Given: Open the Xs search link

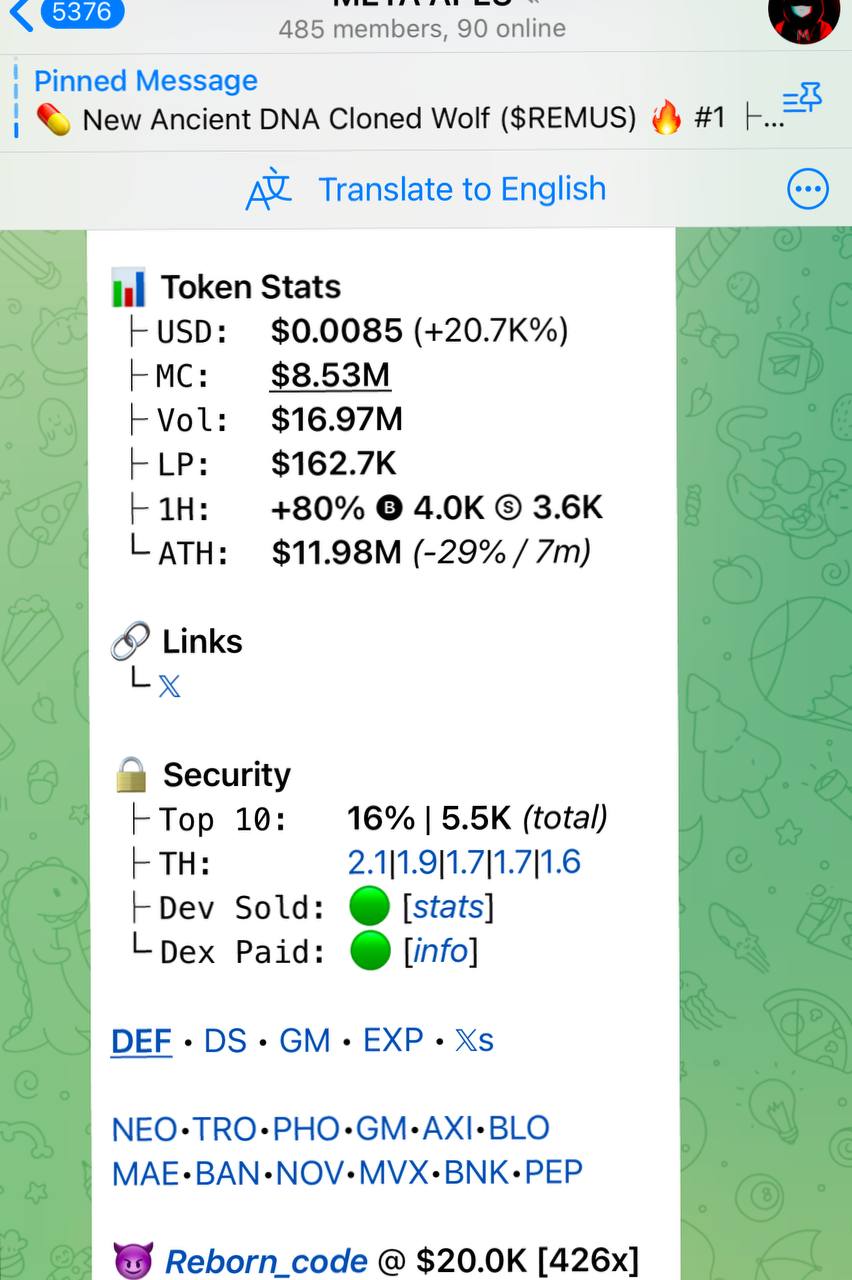Looking at the screenshot, I should pyautogui.click(x=474, y=1041).
